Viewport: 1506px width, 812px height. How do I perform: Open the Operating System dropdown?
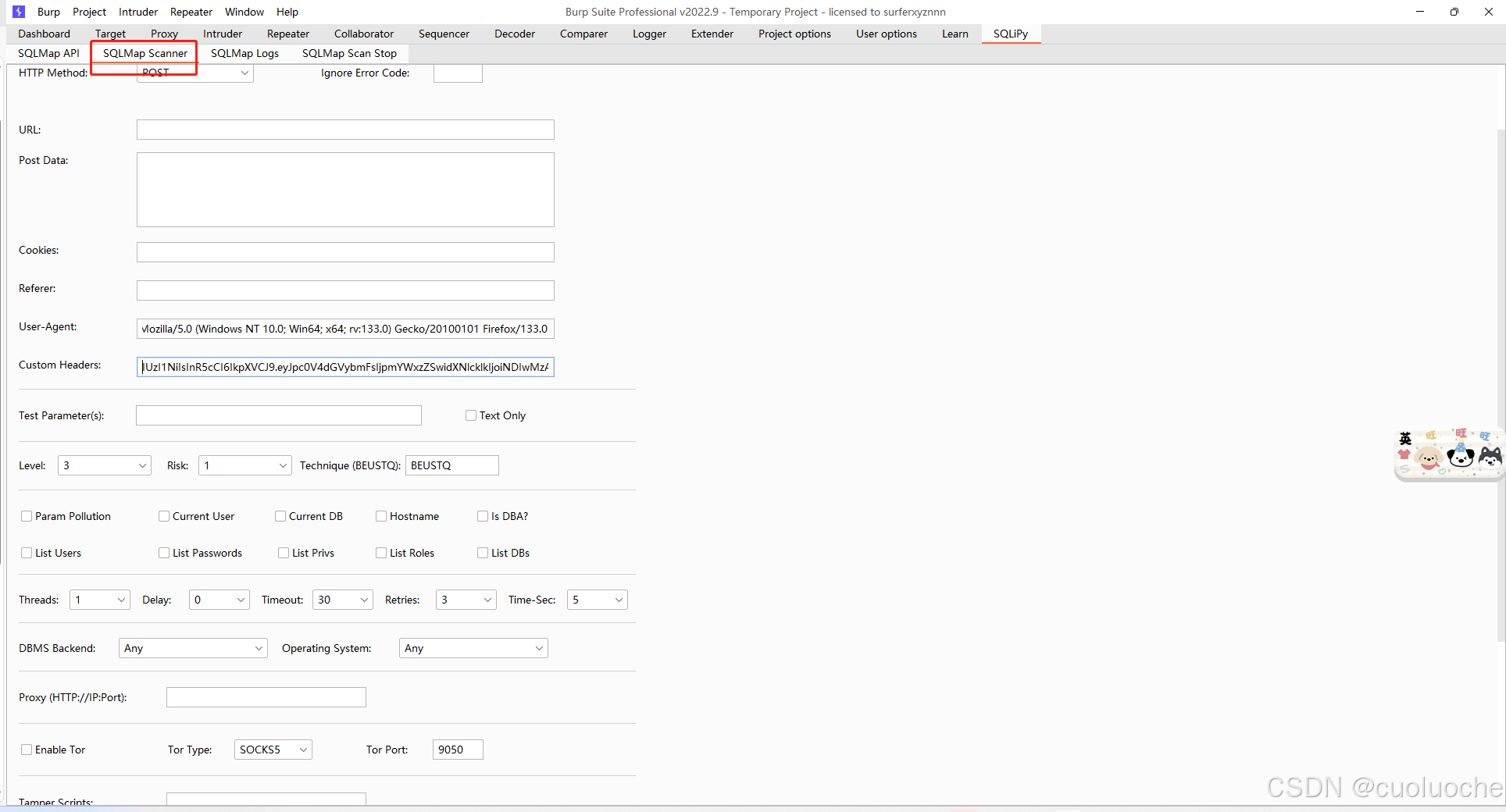pyautogui.click(x=473, y=648)
